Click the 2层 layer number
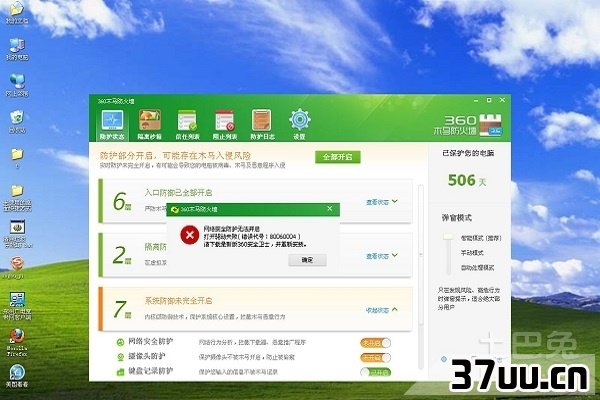 pos(122,255)
